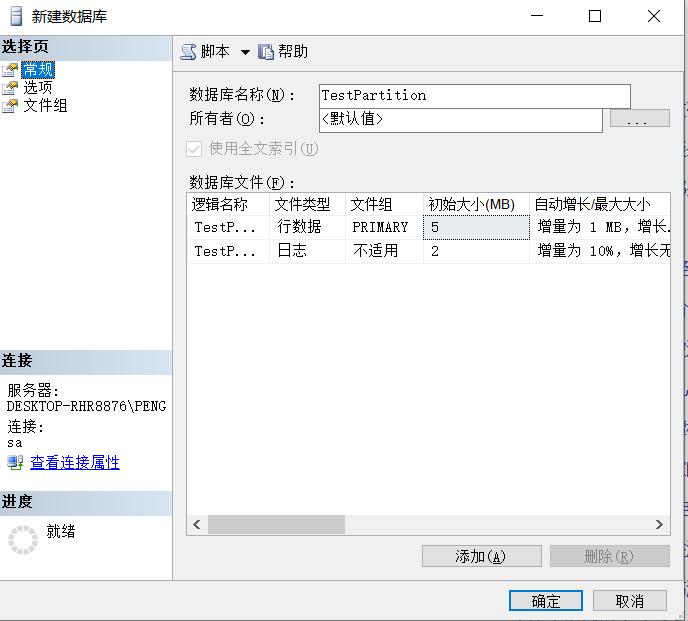Viewport: 688px width, 621px height.
Task: Click the owner field showing <默认值>
Action: click(461, 120)
